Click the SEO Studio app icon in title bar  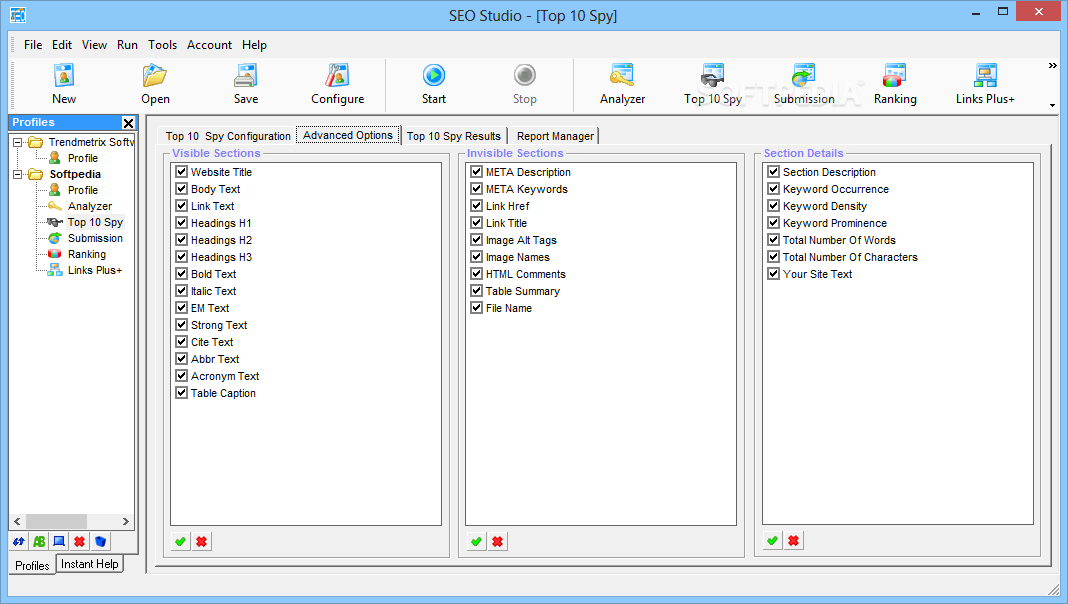[x=18, y=14]
